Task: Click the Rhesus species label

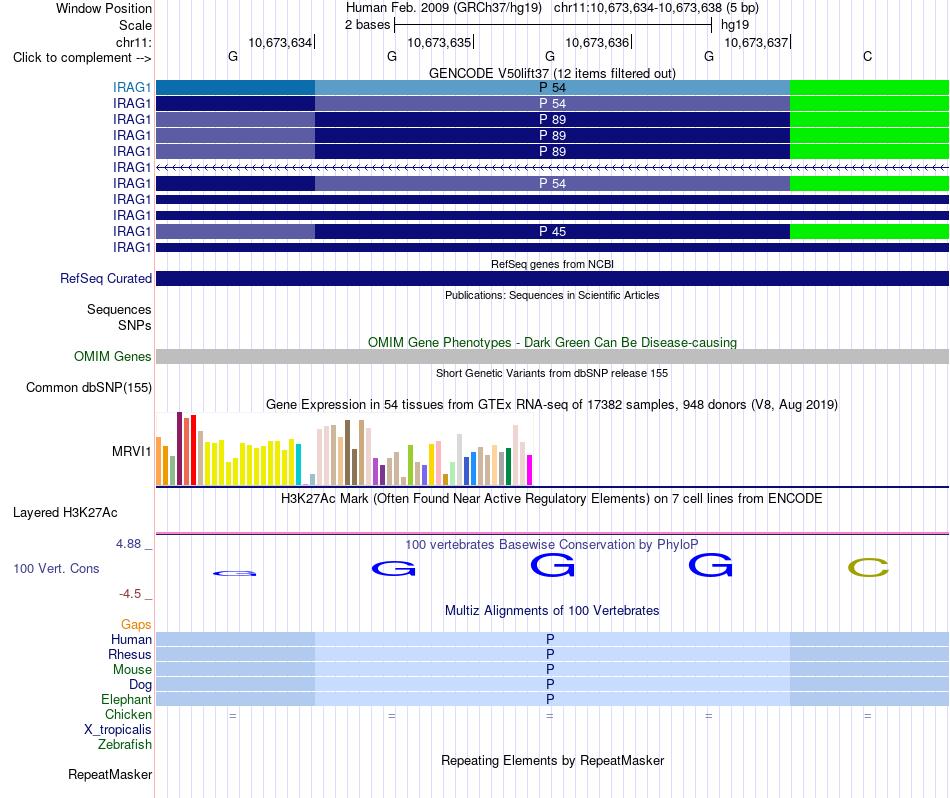Action: point(130,654)
